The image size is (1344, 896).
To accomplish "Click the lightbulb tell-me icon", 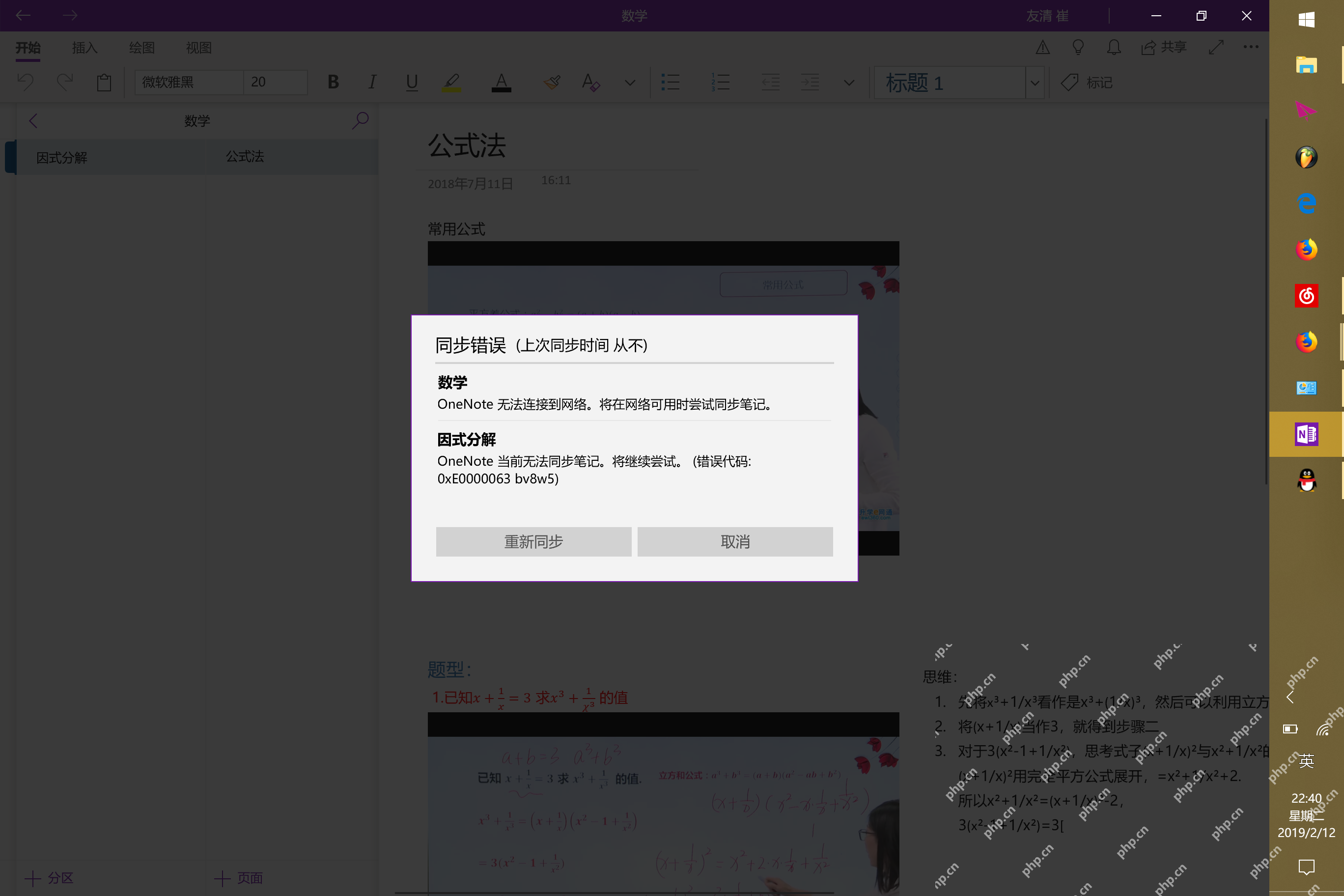I will coord(1078,48).
